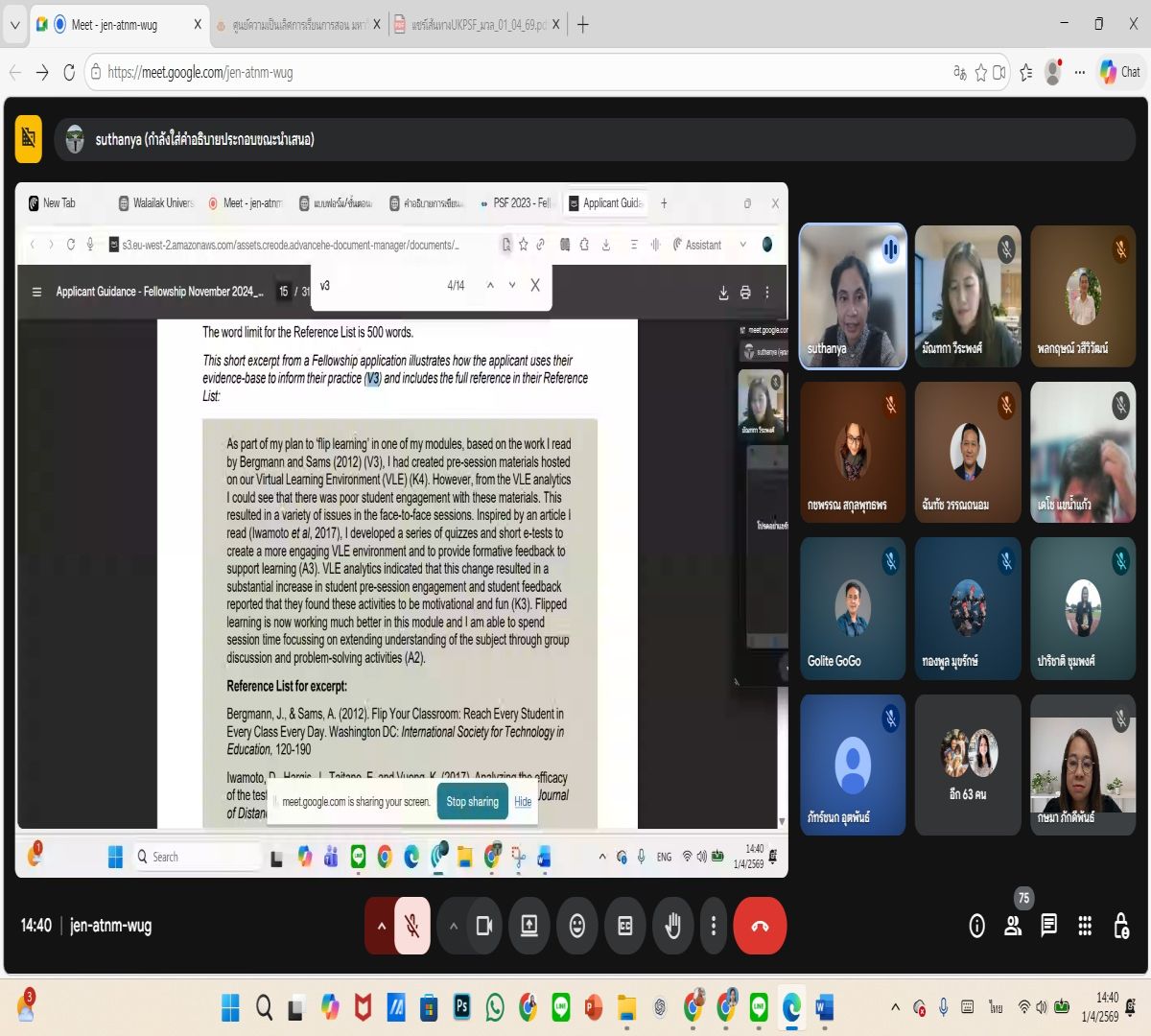The height and width of the screenshot is (1036, 1151).
Task: Expand video settings arrow beside the camera
Action: tap(454, 926)
